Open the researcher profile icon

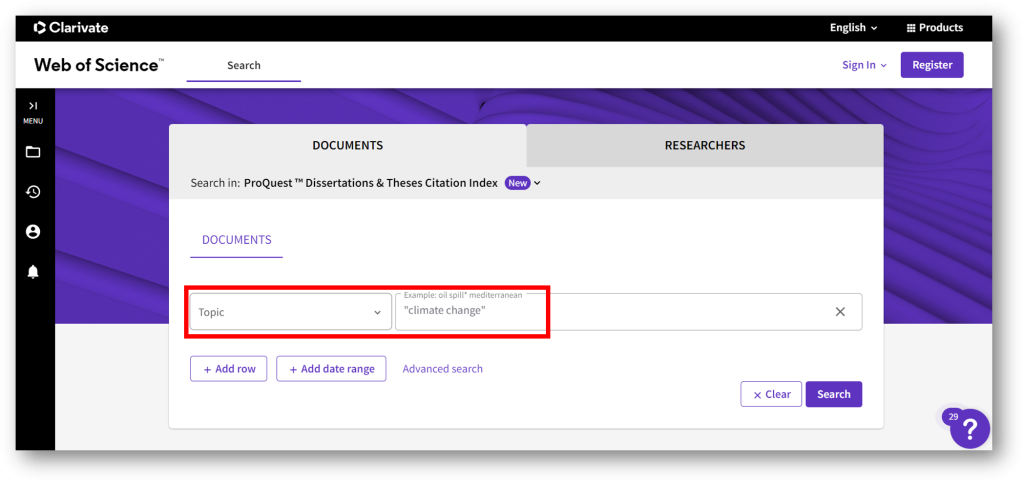coord(33,232)
